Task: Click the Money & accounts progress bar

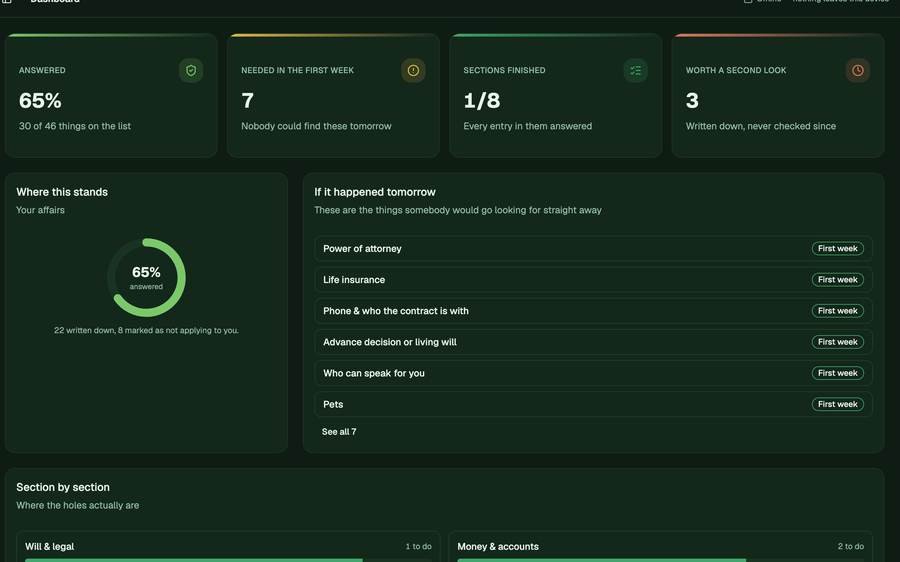Action: [x=661, y=560]
